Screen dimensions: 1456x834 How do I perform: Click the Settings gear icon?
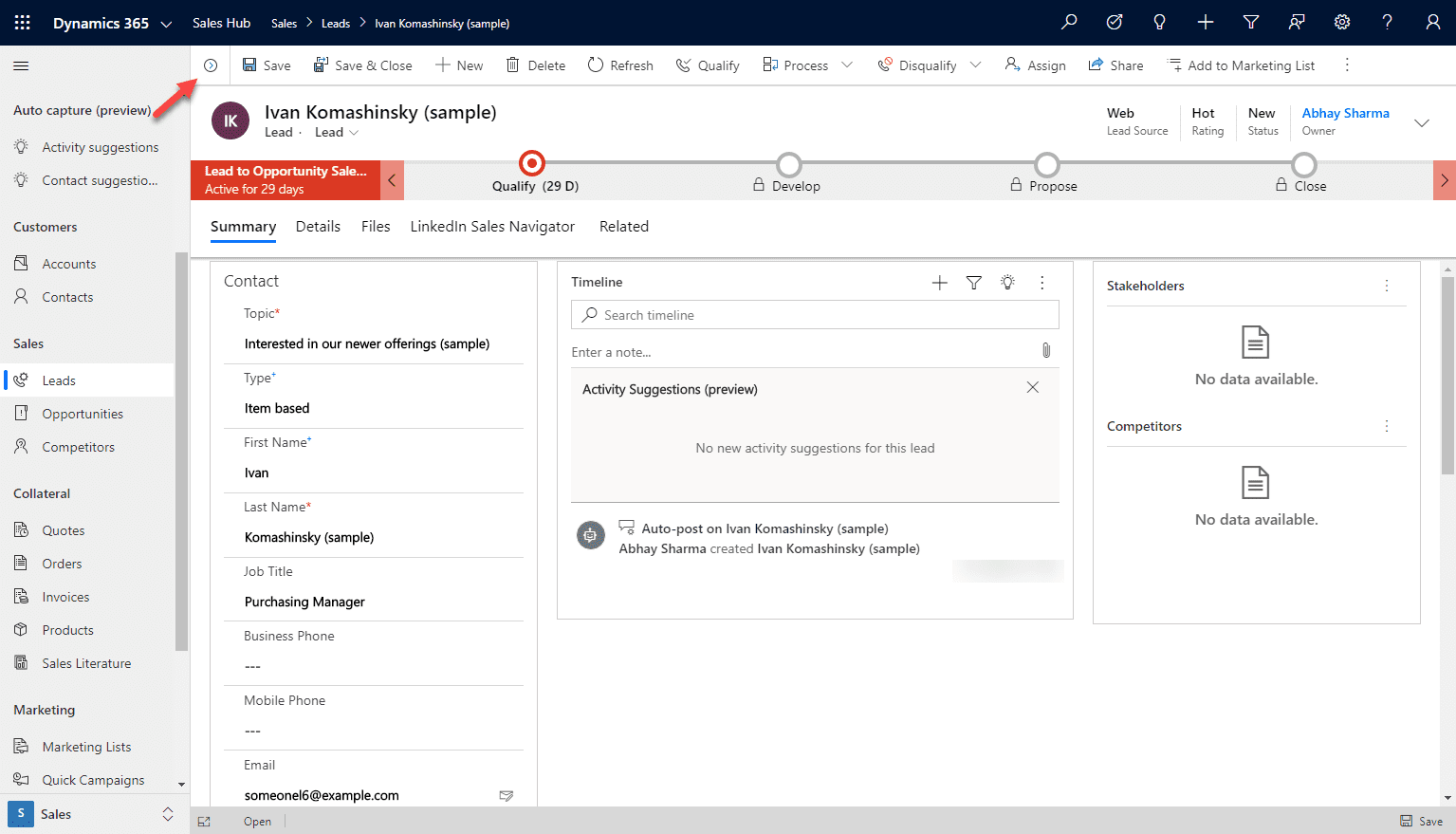(x=1341, y=22)
